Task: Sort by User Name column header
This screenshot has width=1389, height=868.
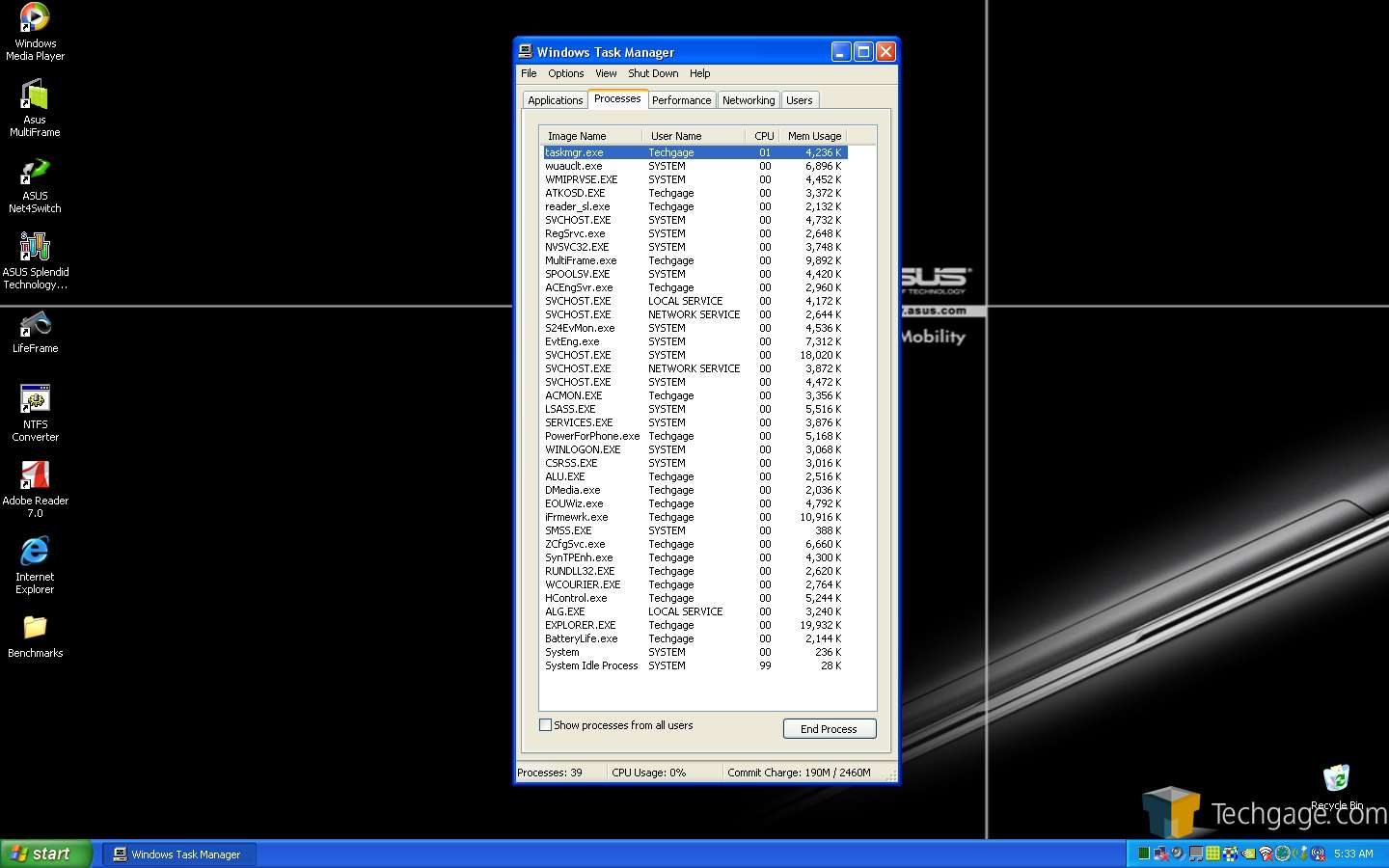Action: 693,136
